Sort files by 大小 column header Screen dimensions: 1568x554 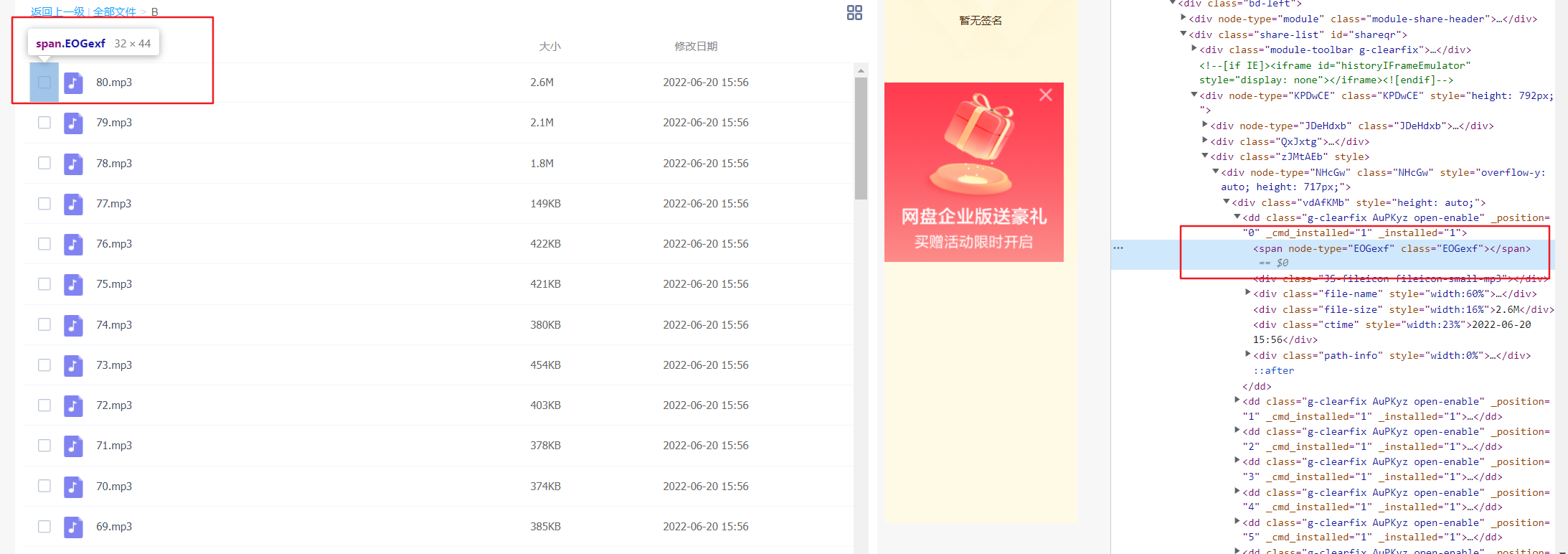549,47
